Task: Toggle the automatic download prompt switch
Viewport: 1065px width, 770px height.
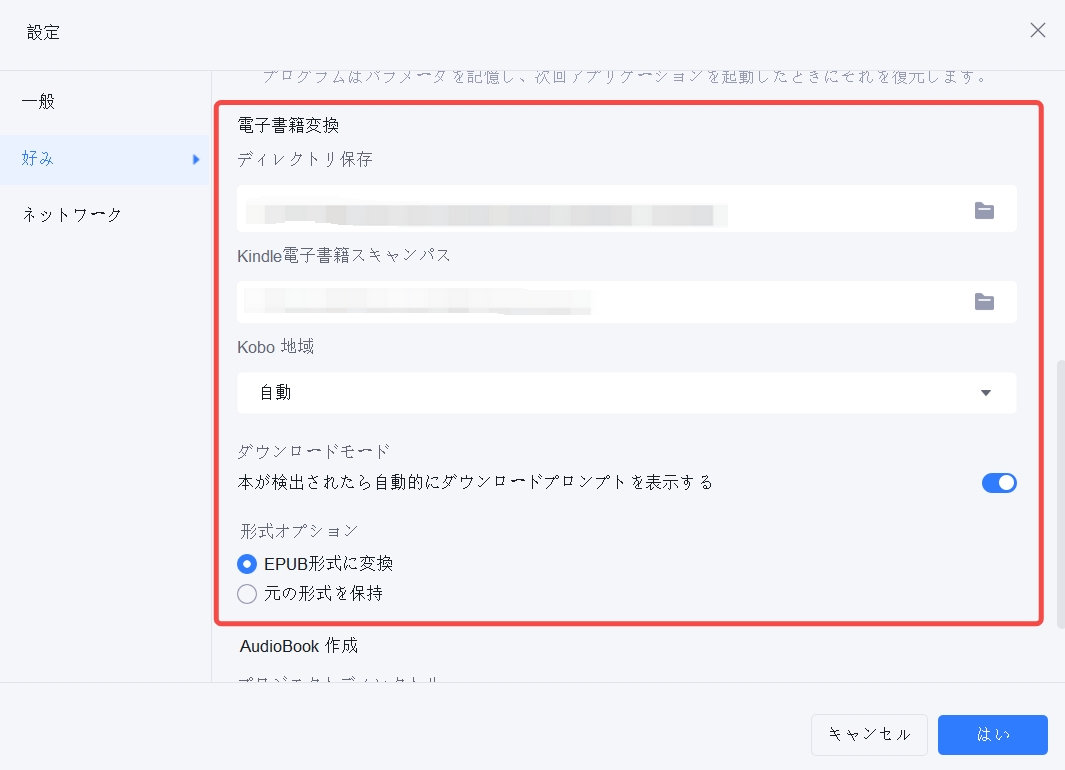Action: (x=998, y=483)
